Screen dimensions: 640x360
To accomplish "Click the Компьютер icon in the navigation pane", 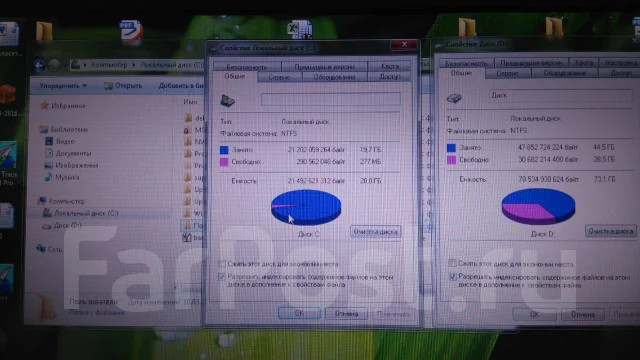I will pyautogui.click(x=42, y=201).
